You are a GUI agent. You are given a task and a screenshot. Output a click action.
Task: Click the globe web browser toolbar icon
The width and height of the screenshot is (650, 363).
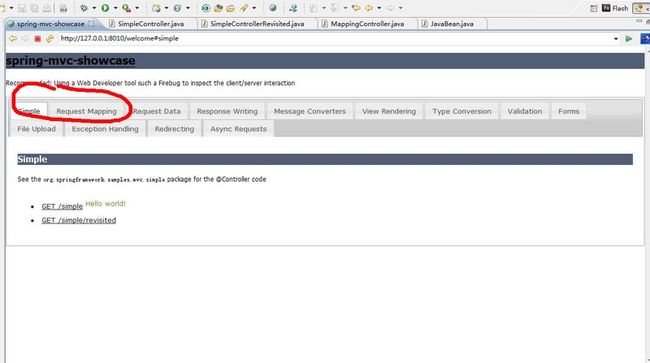(272, 8)
